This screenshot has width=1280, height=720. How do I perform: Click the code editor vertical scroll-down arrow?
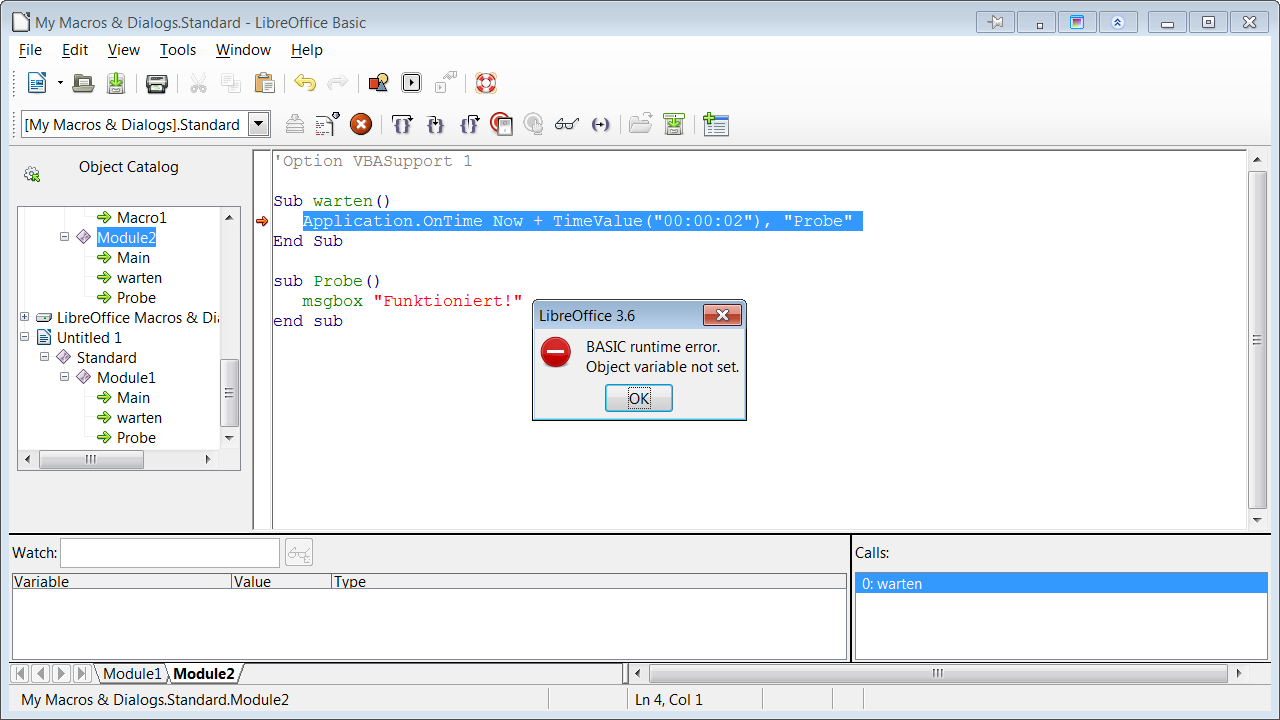click(1258, 520)
